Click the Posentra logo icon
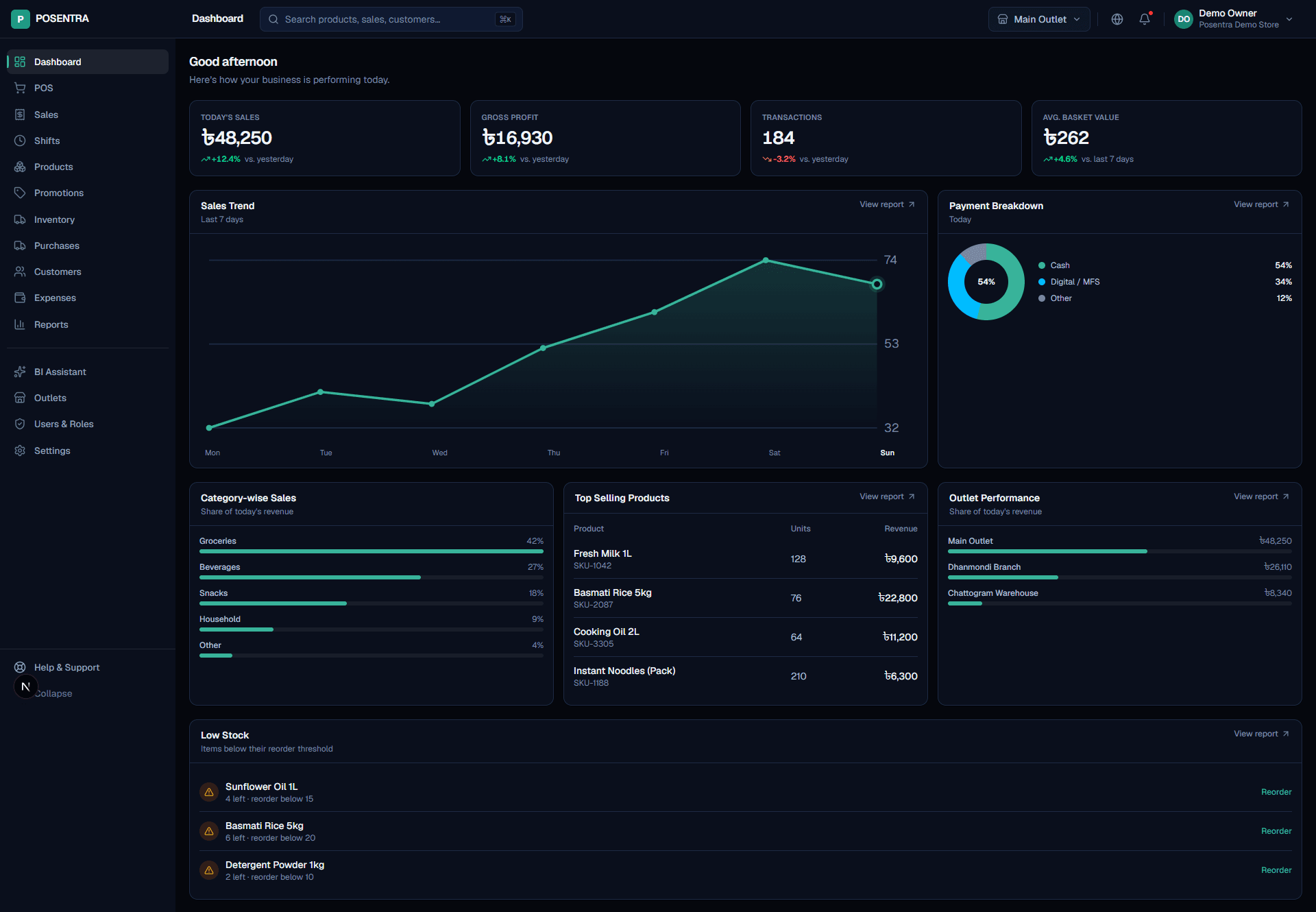Screen dimensions: 1316x912 point(21,19)
